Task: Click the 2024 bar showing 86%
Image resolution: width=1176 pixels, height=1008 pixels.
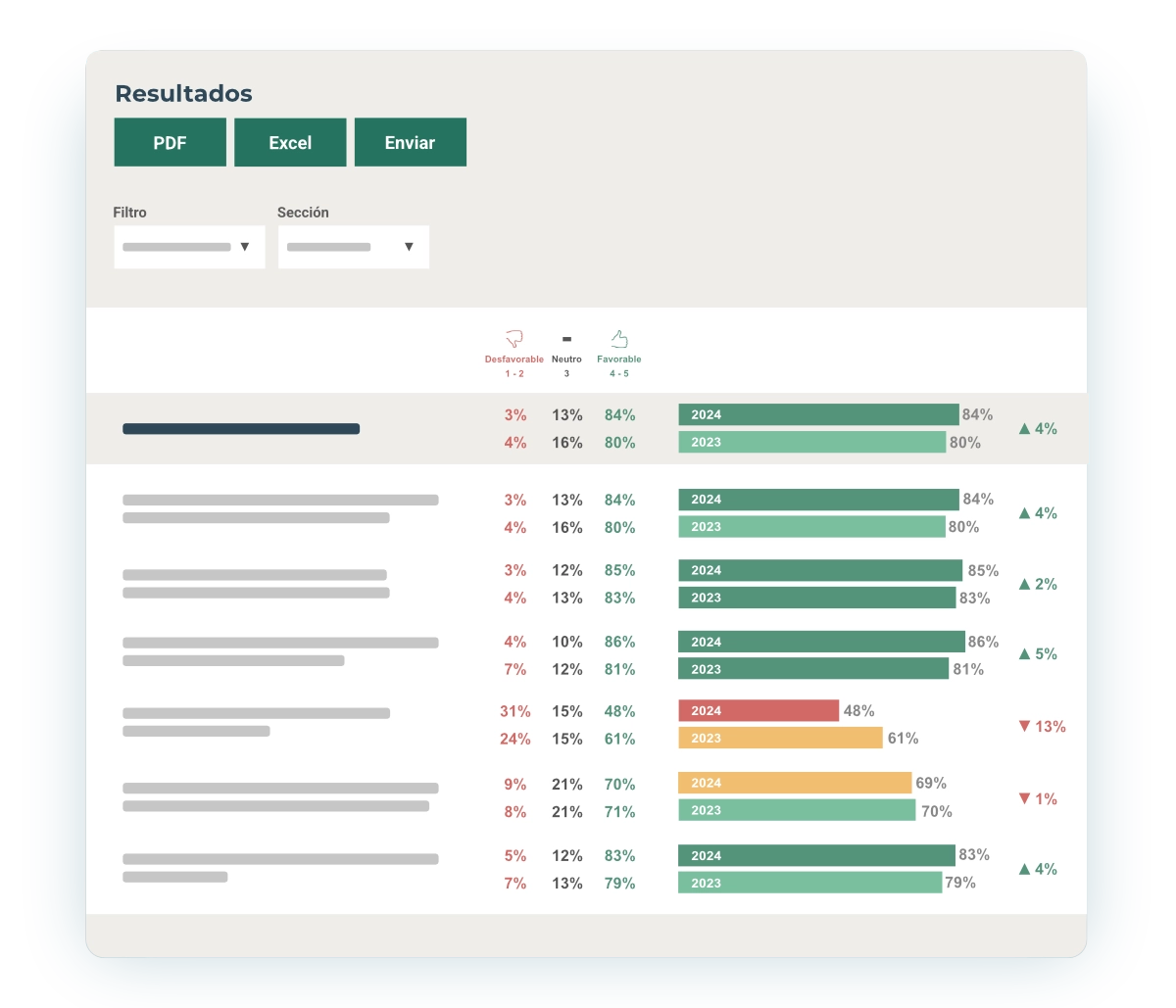Action: pos(821,642)
